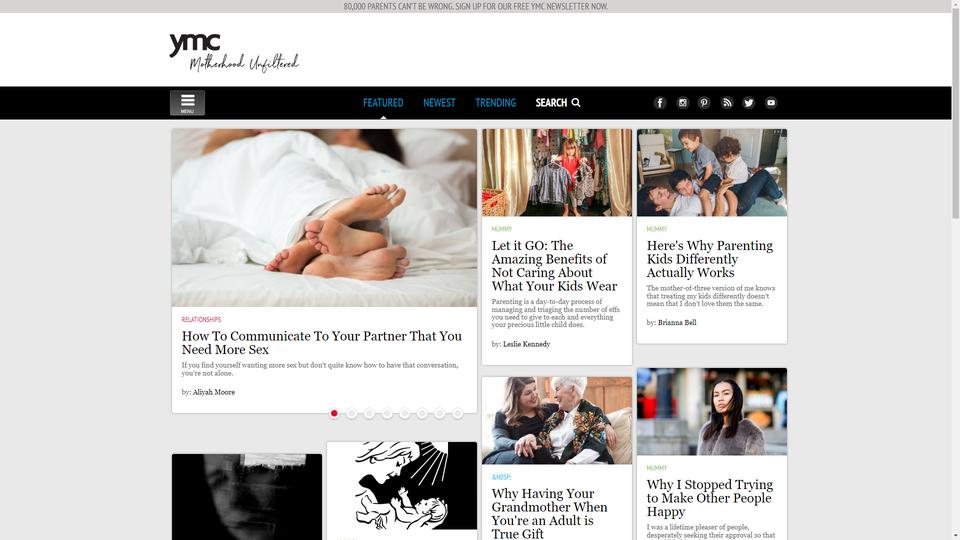Open the RSS feed icon
960x540 pixels.
pos(727,103)
